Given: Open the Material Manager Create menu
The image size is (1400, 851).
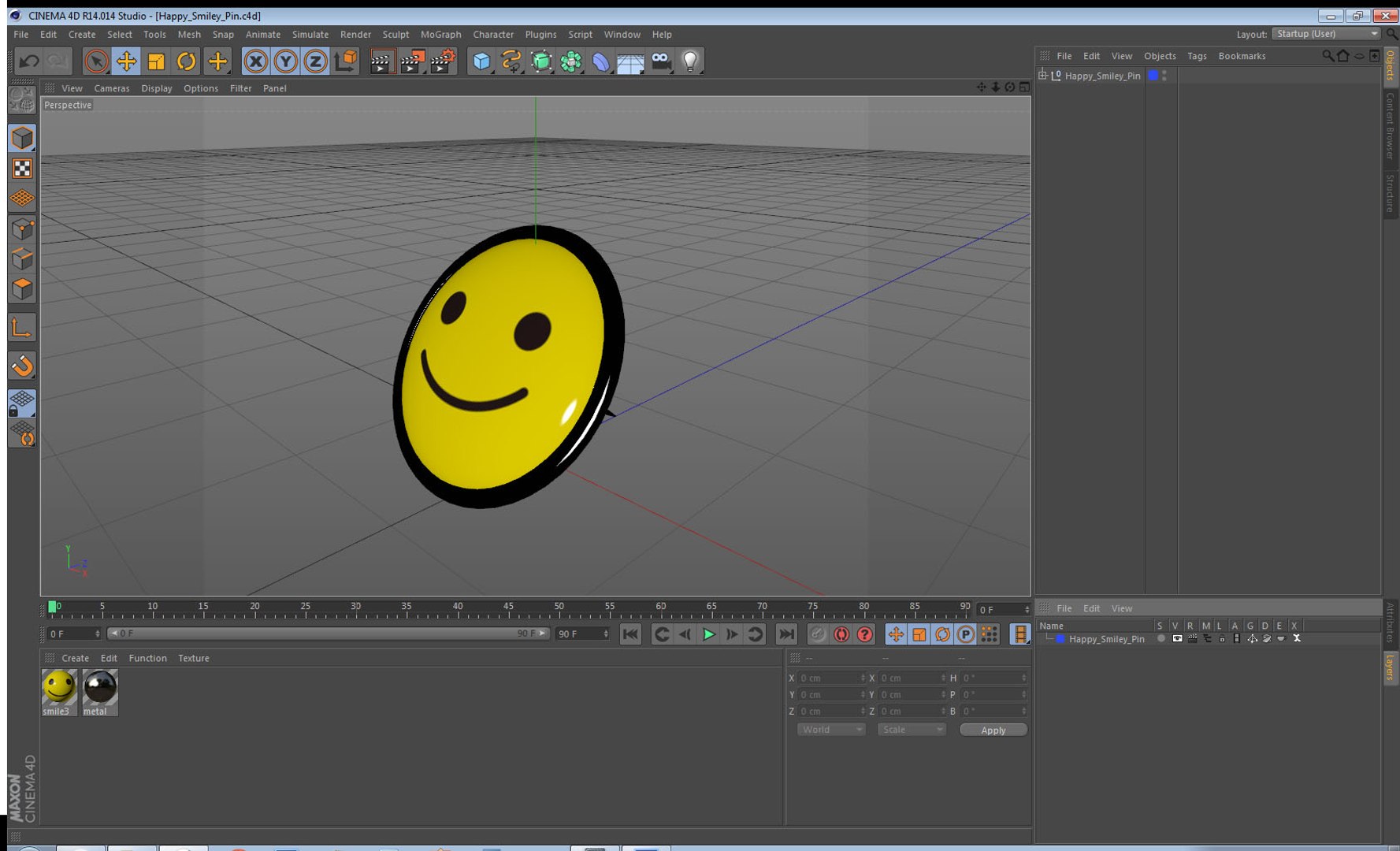Looking at the screenshot, I should [76, 659].
